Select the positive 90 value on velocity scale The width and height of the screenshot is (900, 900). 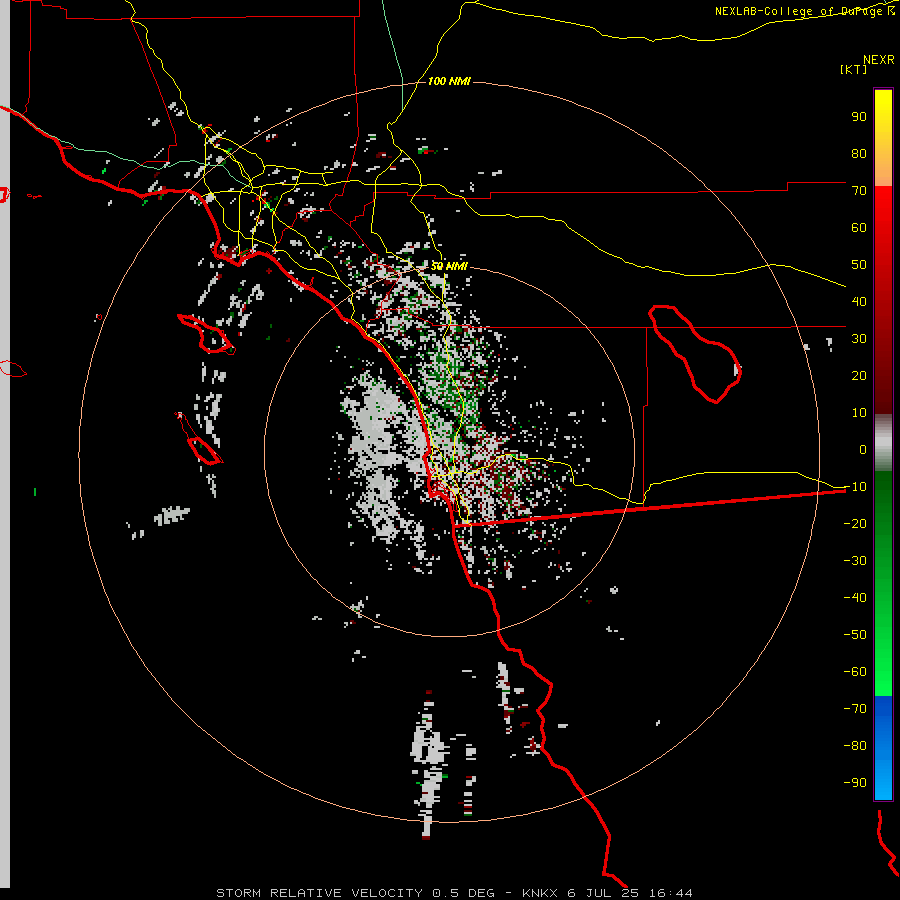(859, 117)
